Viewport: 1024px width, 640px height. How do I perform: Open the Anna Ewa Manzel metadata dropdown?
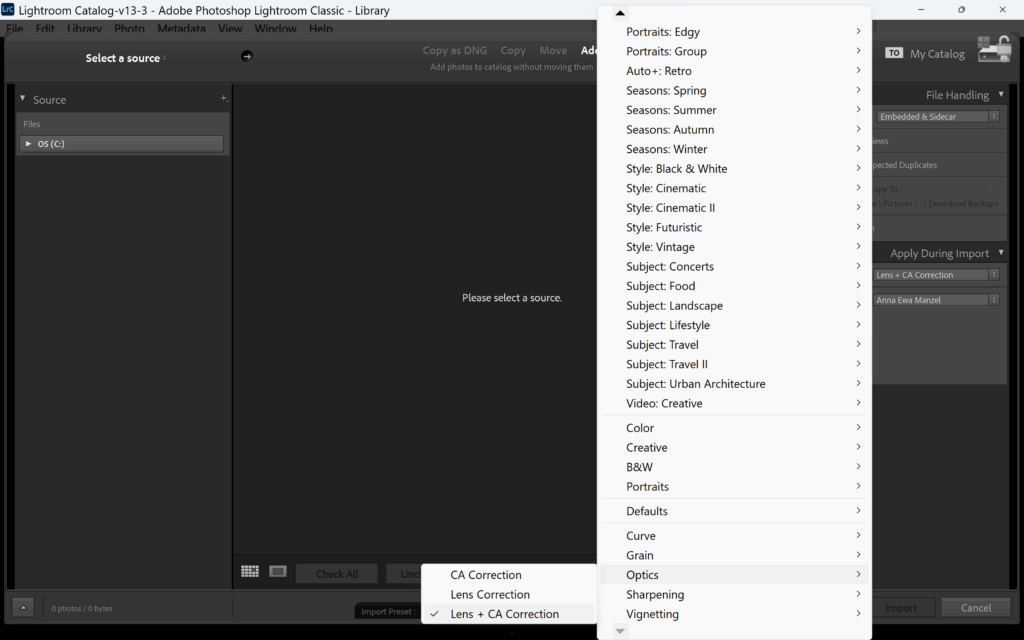pyautogui.click(x=936, y=300)
